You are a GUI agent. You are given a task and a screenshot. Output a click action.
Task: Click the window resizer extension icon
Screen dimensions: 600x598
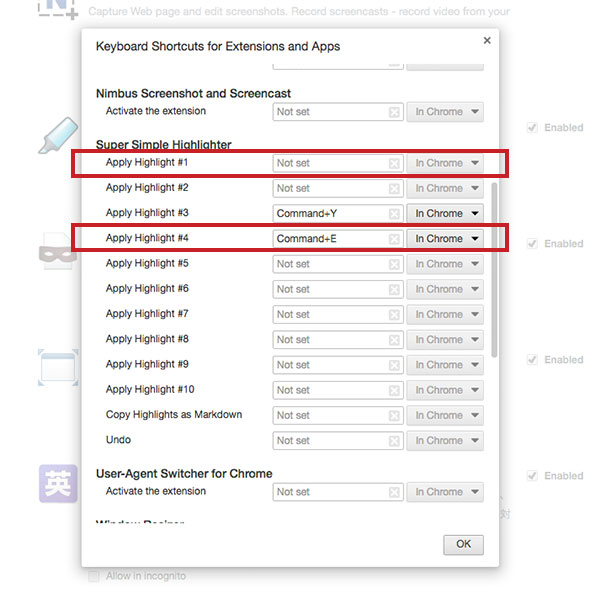pyautogui.click(x=58, y=367)
